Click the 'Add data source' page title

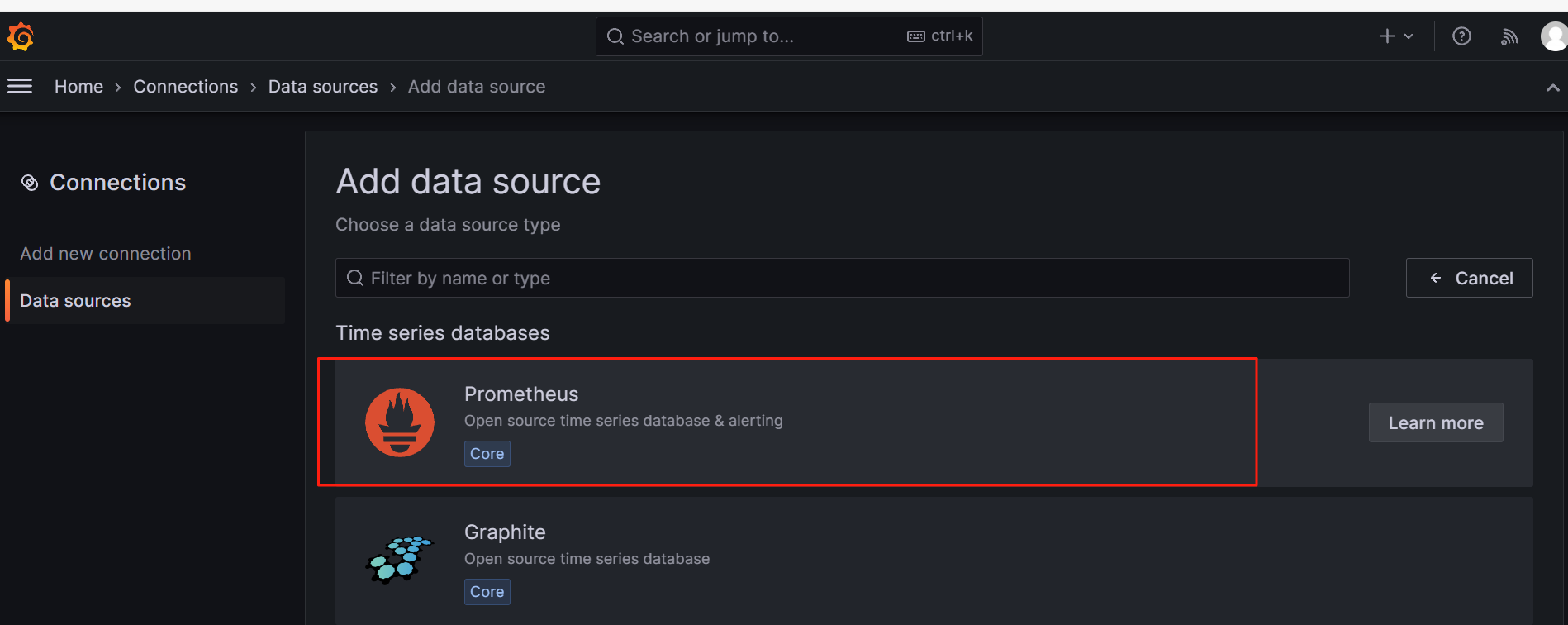click(x=468, y=182)
